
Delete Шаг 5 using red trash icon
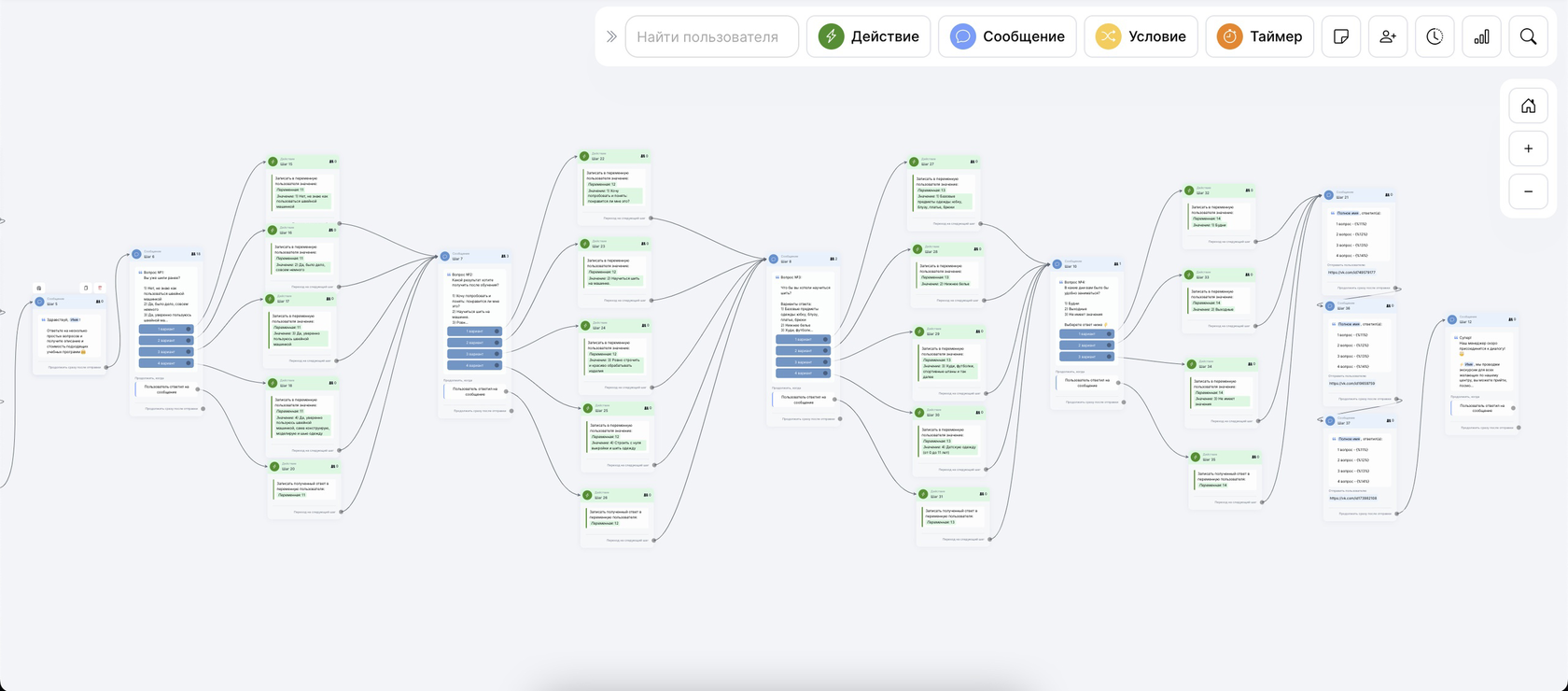(x=100, y=288)
